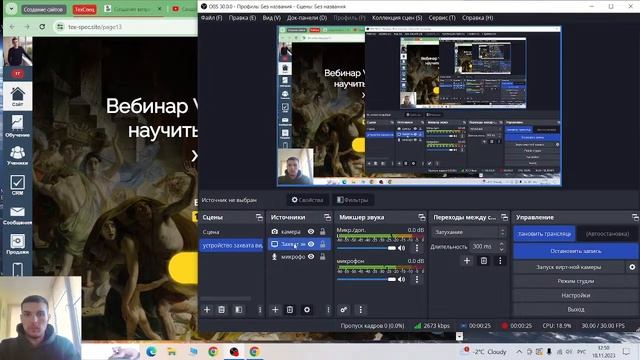Screen dimensions: 640x360
Task: Open Правка menu in OBS
Action: click(x=242, y=18)
